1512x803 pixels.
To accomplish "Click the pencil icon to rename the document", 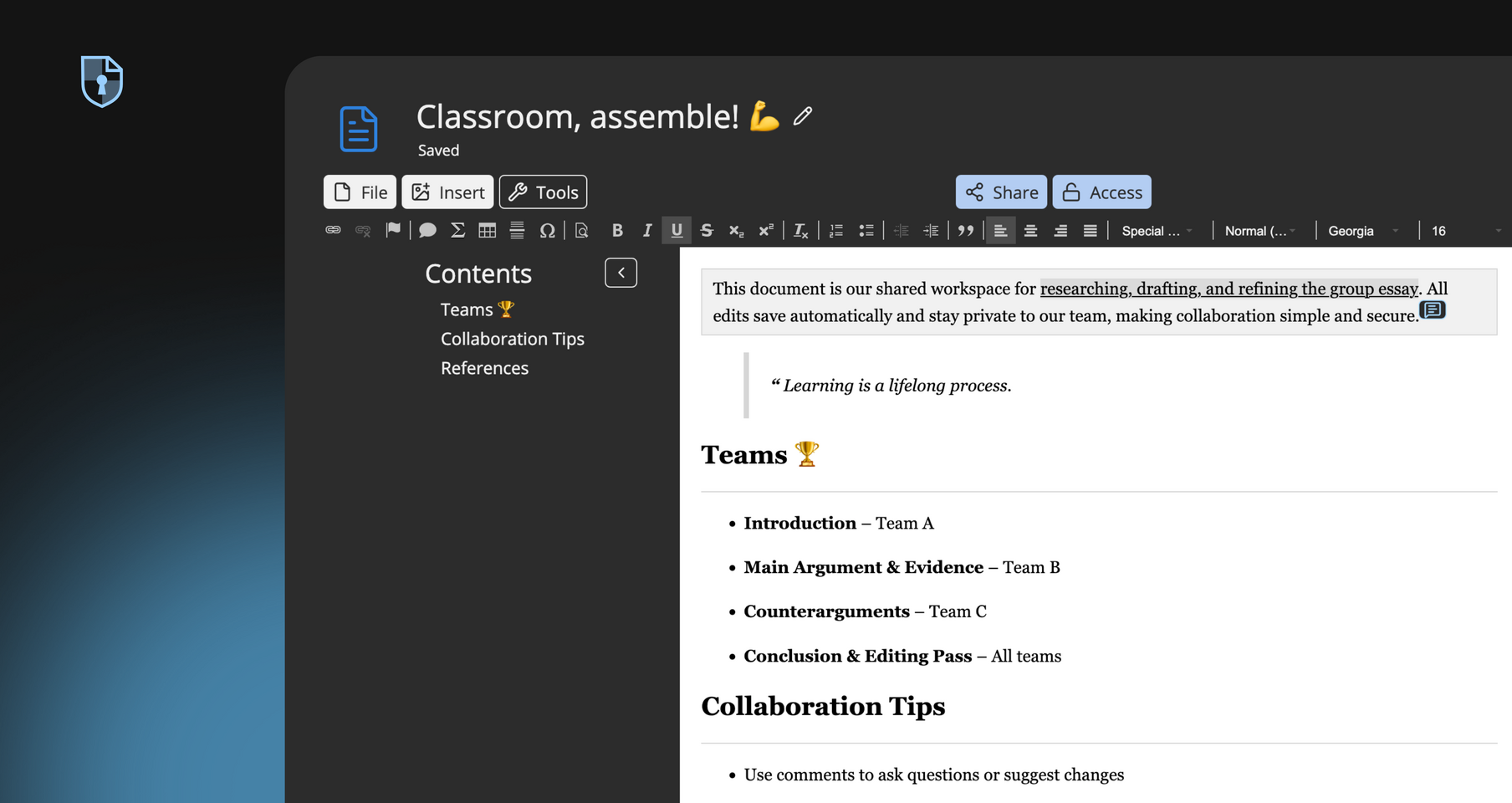I will (x=803, y=116).
